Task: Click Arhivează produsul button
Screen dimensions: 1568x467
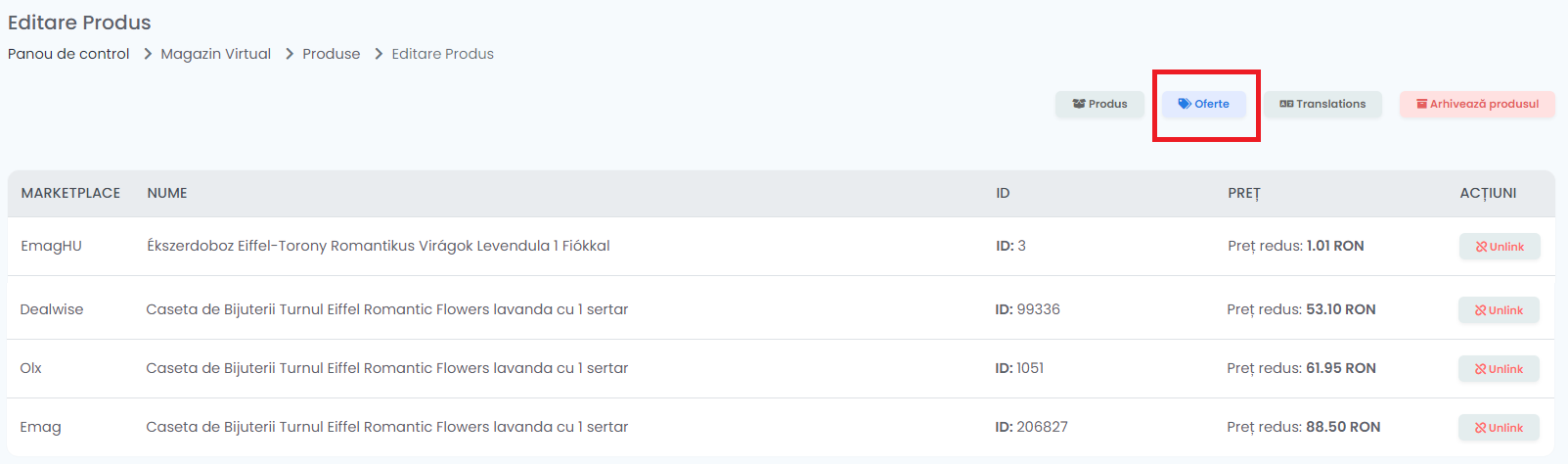Action: click(x=1477, y=104)
